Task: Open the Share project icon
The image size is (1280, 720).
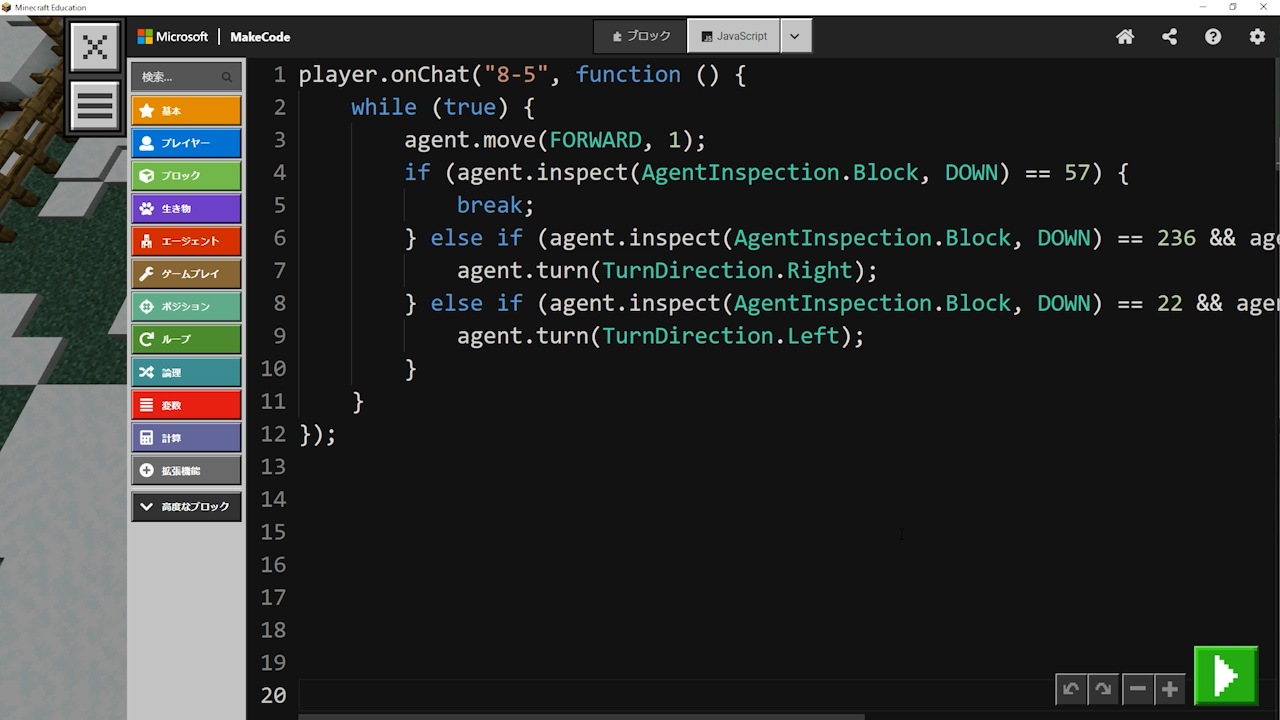Action: (1169, 37)
